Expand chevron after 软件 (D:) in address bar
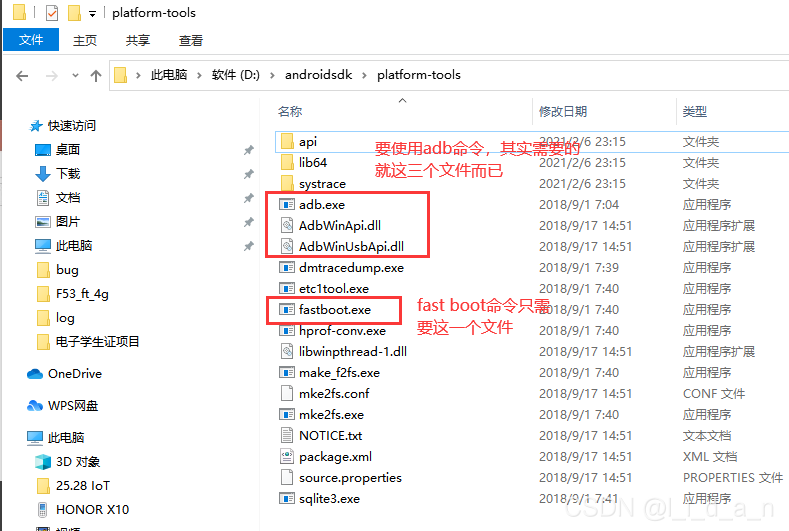This screenshot has height=531, width=789. point(272,75)
